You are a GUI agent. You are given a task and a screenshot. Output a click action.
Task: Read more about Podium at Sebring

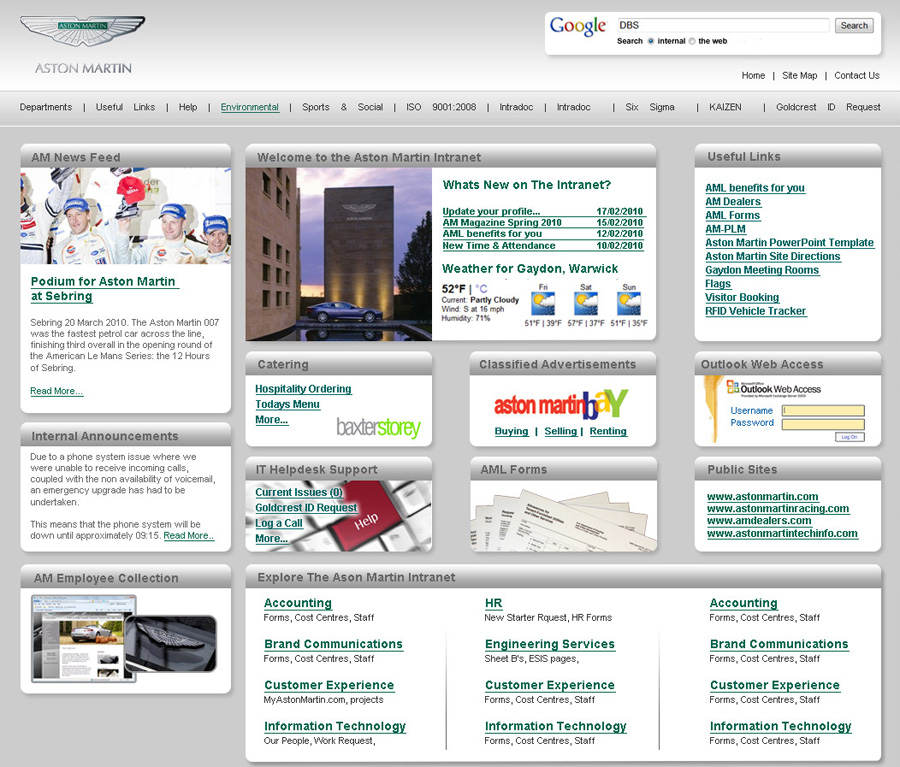[57, 391]
